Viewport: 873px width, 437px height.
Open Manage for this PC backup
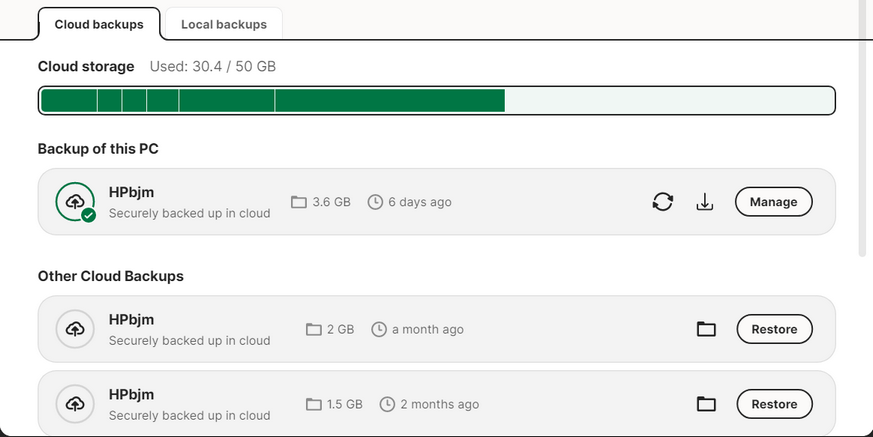(x=773, y=202)
